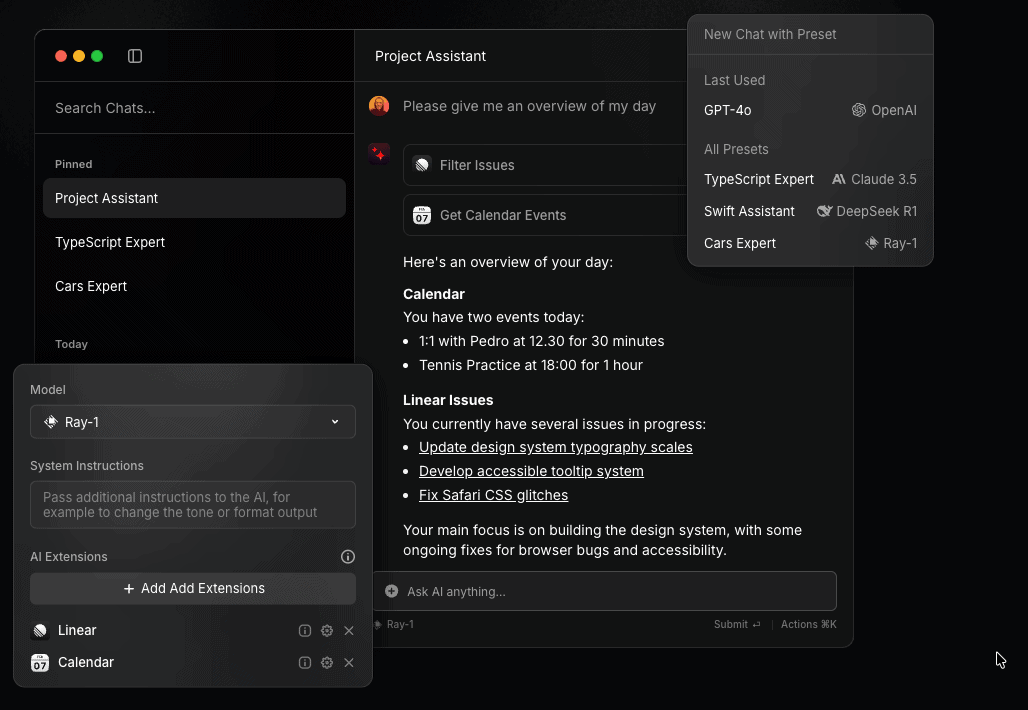
Task: Click the Add Extensions button
Action: tap(192, 588)
